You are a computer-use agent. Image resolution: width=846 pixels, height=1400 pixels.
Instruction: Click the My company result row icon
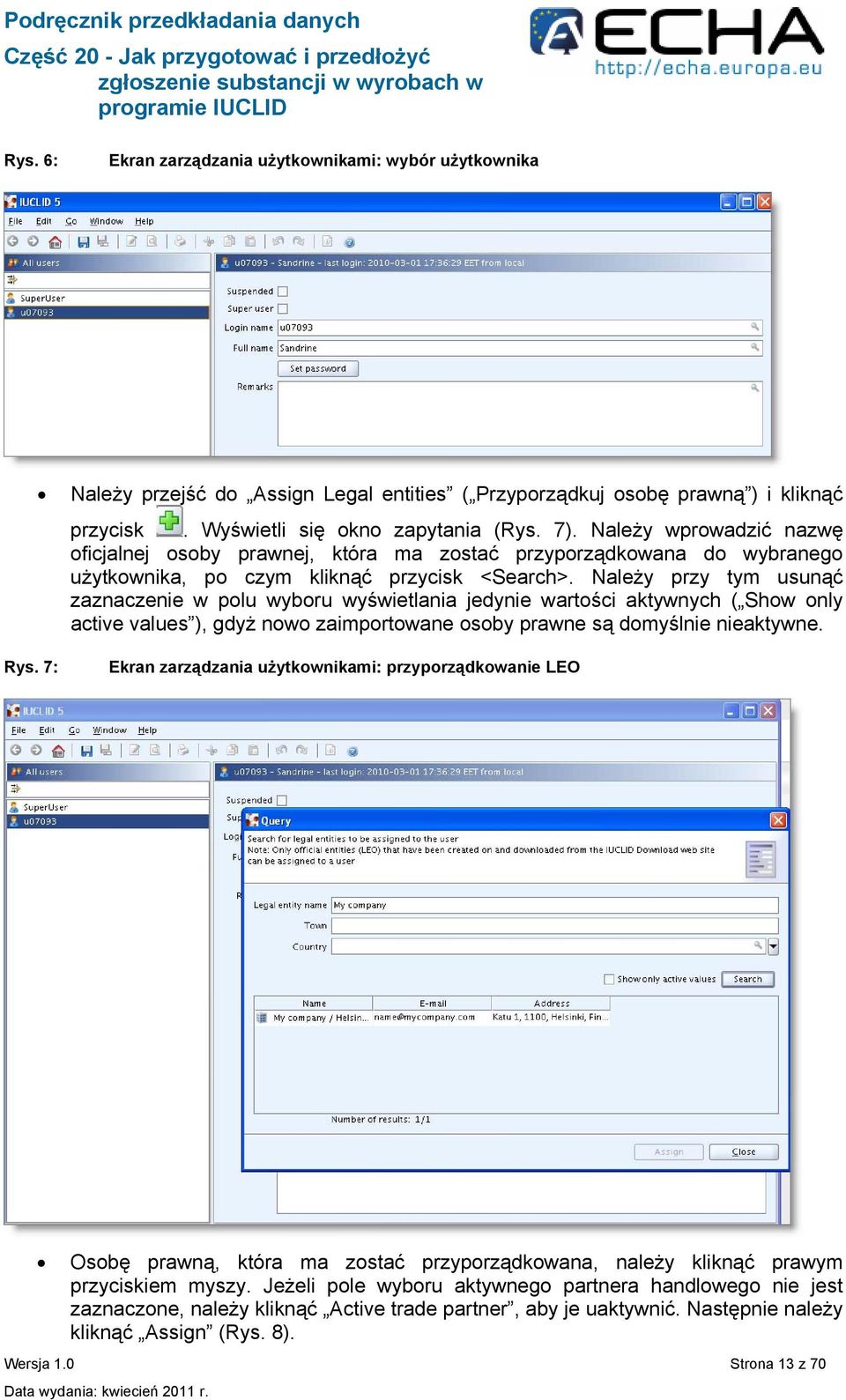point(262,1018)
